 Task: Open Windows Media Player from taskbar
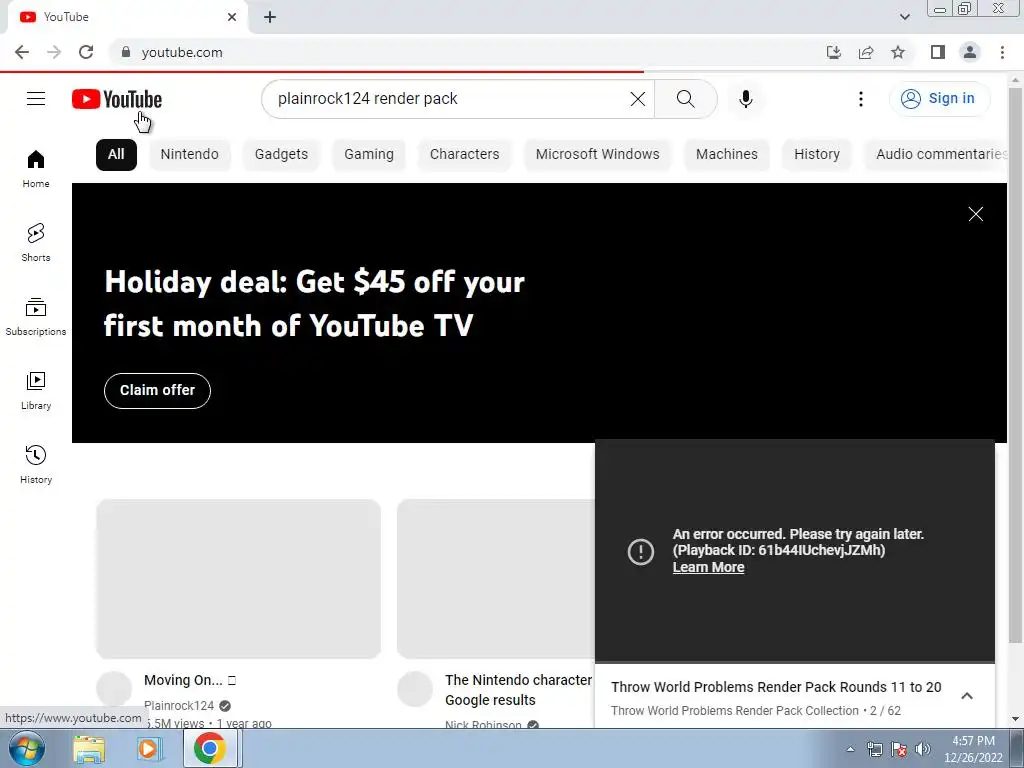(149, 748)
